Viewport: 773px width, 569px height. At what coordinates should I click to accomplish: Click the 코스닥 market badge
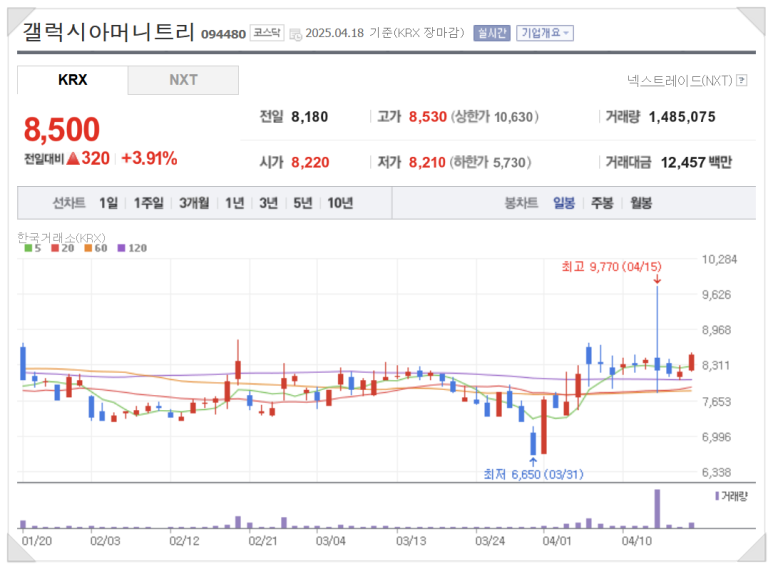(267, 33)
